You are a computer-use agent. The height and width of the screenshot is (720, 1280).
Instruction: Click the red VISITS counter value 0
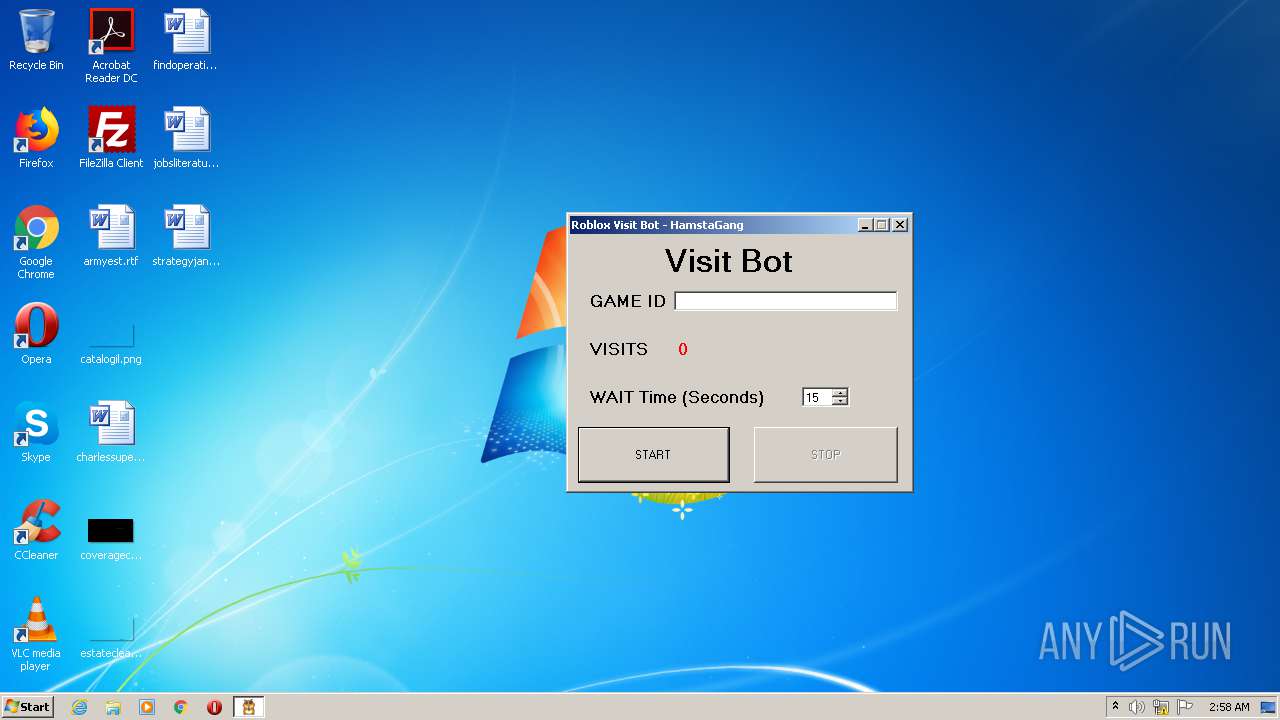click(683, 349)
